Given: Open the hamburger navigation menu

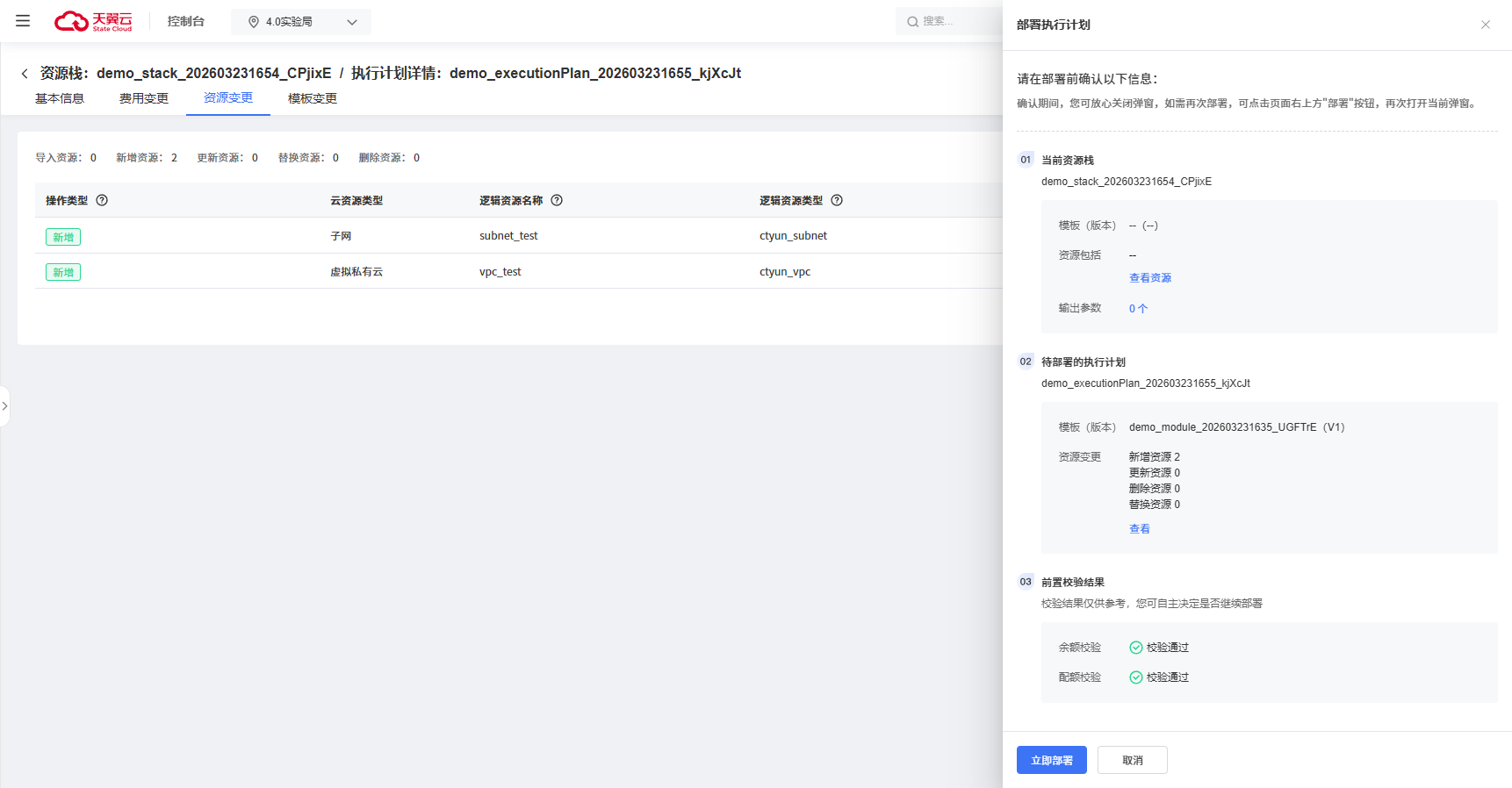Looking at the screenshot, I should pos(23,21).
